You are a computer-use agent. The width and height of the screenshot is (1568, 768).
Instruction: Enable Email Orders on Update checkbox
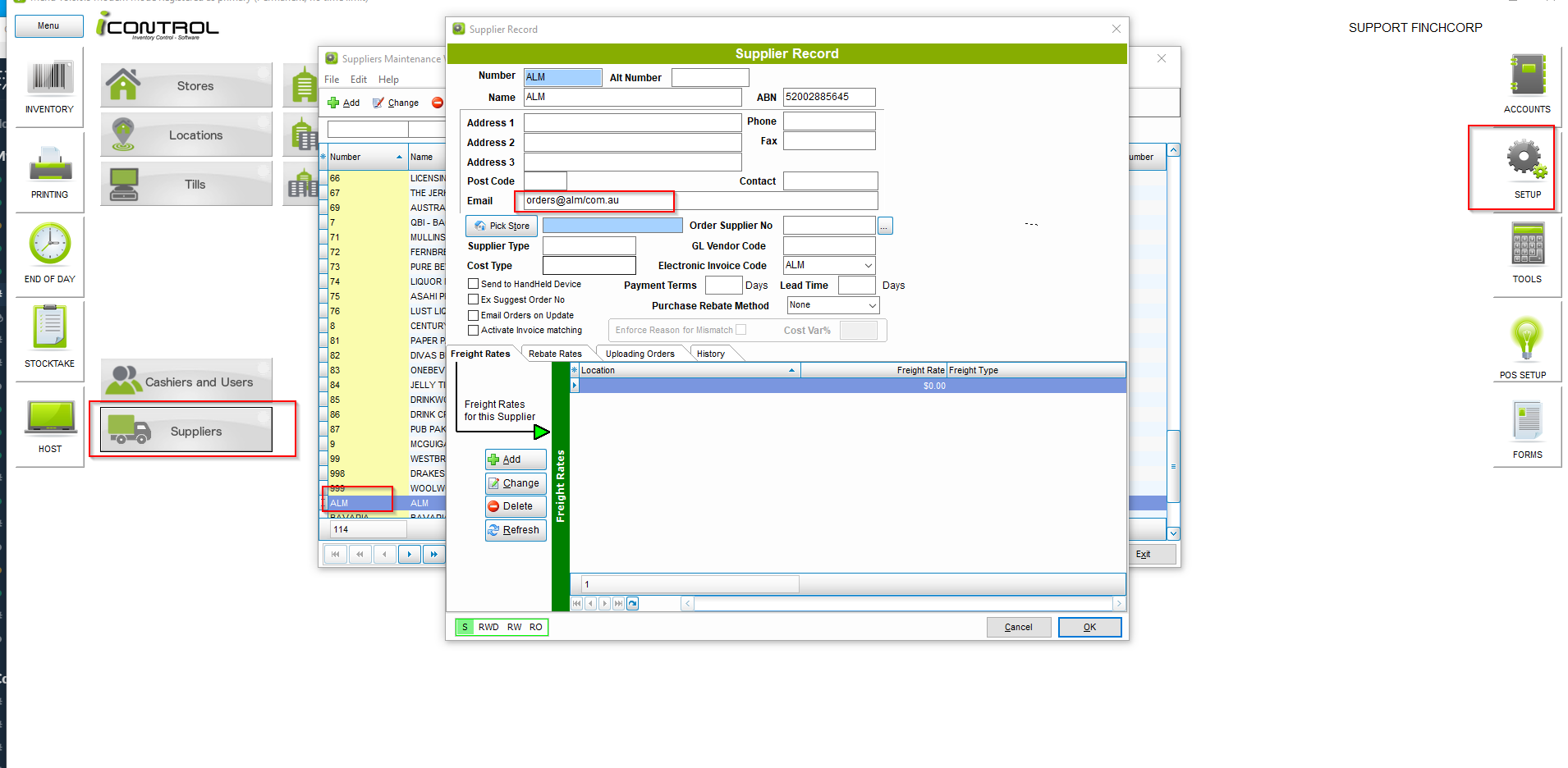pyautogui.click(x=473, y=315)
